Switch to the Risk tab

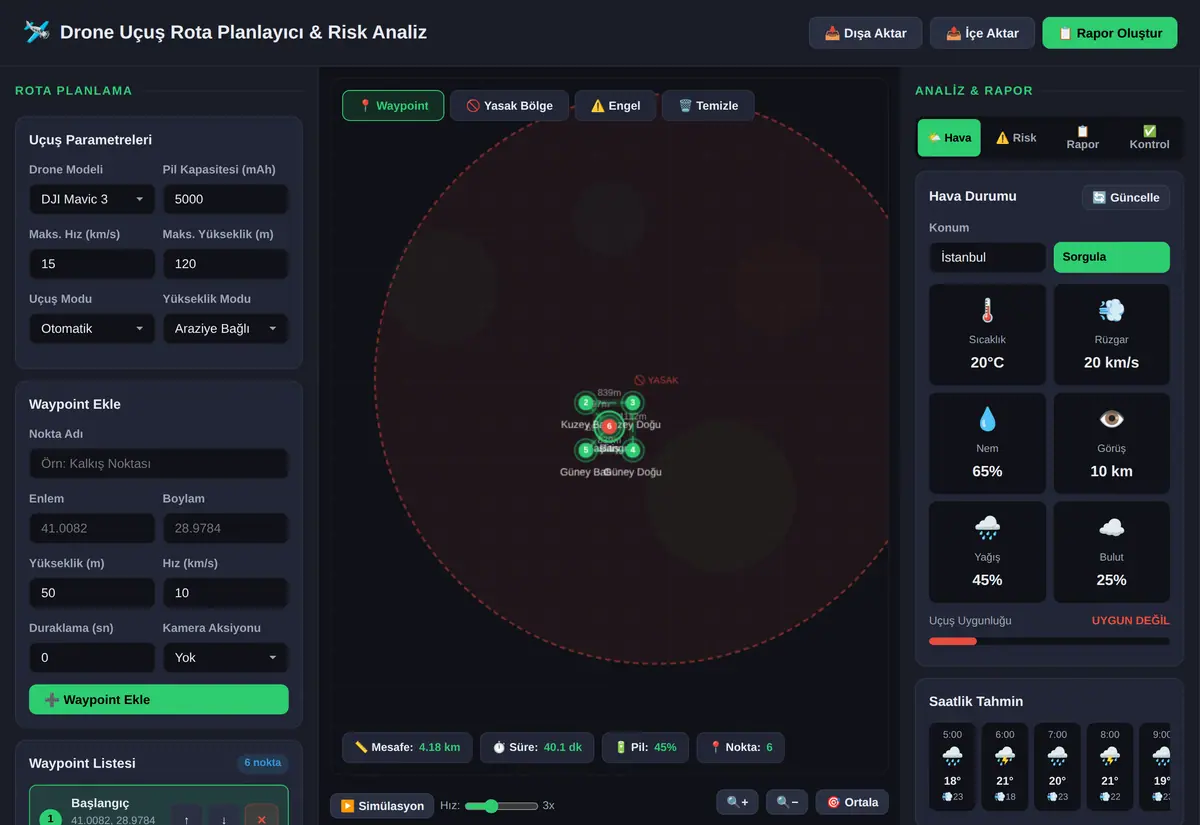pos(1016,138)
